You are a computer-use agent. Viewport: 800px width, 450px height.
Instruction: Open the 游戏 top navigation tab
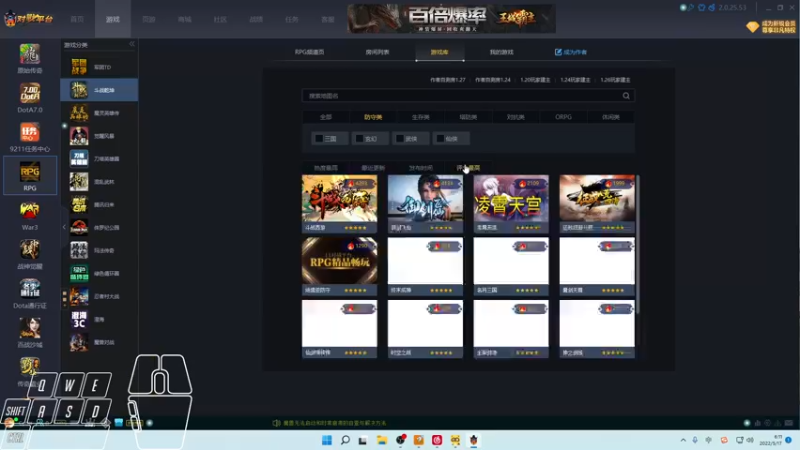click(x=113, y=19)
